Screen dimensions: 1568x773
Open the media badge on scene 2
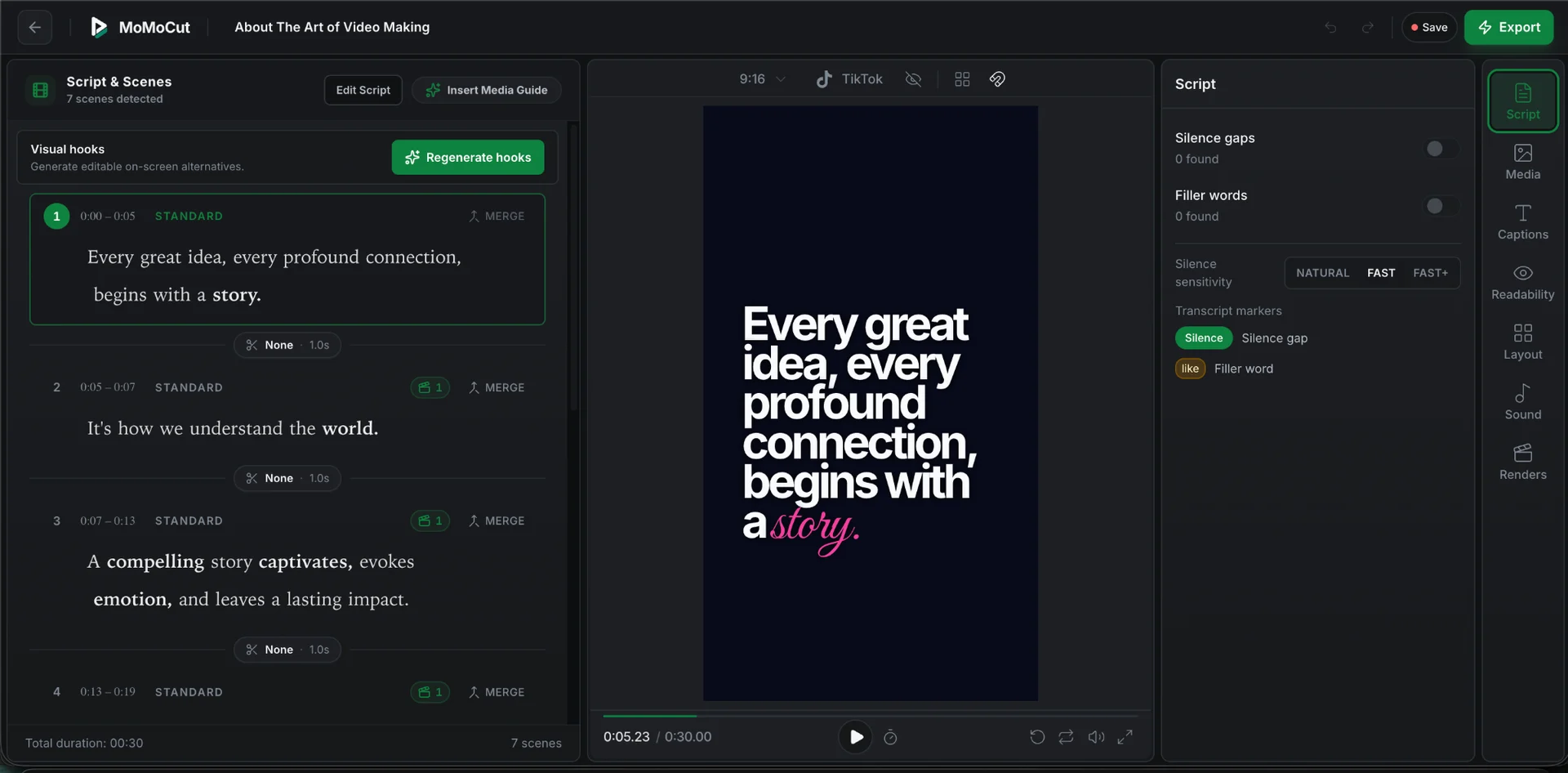(430, 387)
